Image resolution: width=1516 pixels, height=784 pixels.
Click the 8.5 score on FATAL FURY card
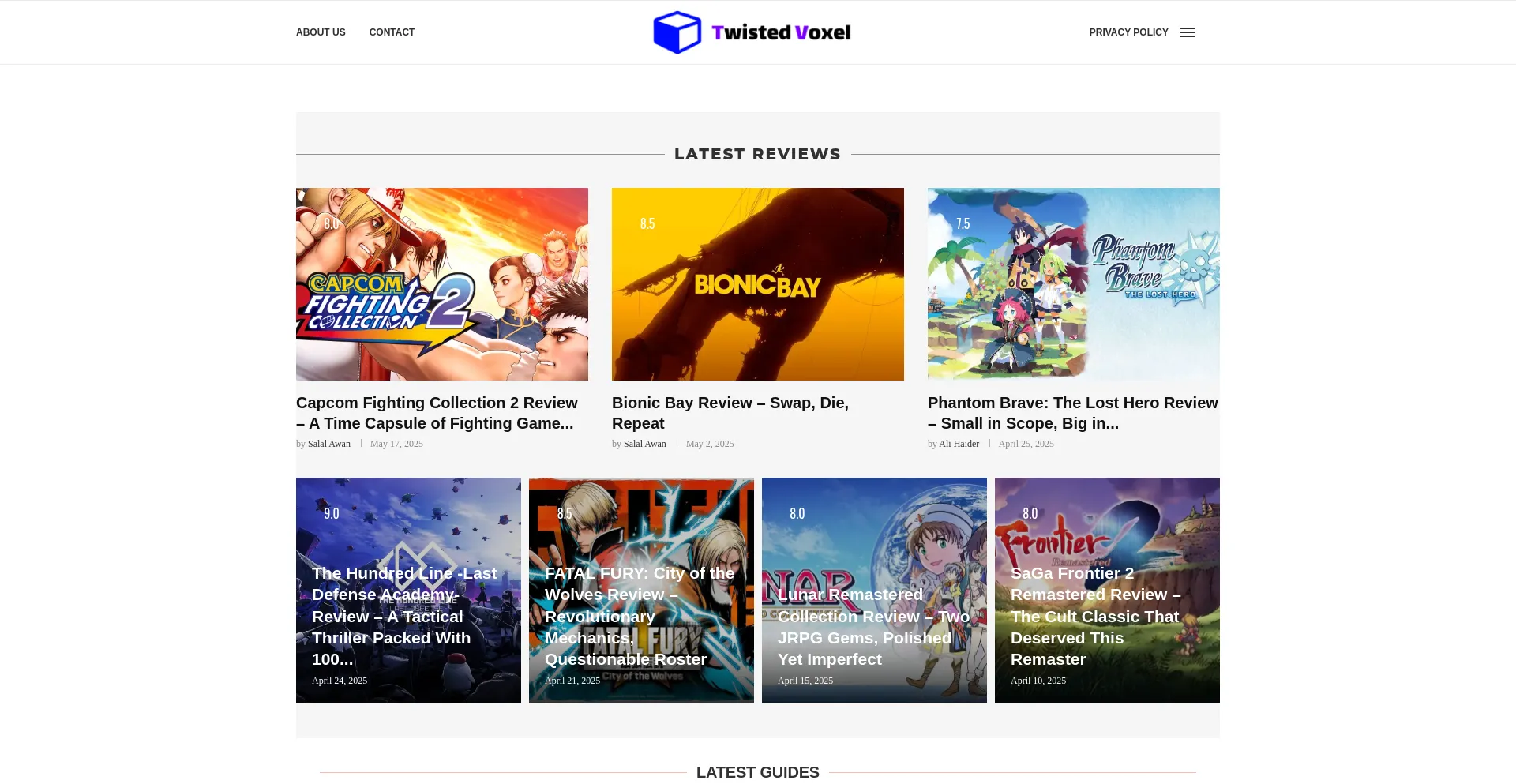(565, 513)
